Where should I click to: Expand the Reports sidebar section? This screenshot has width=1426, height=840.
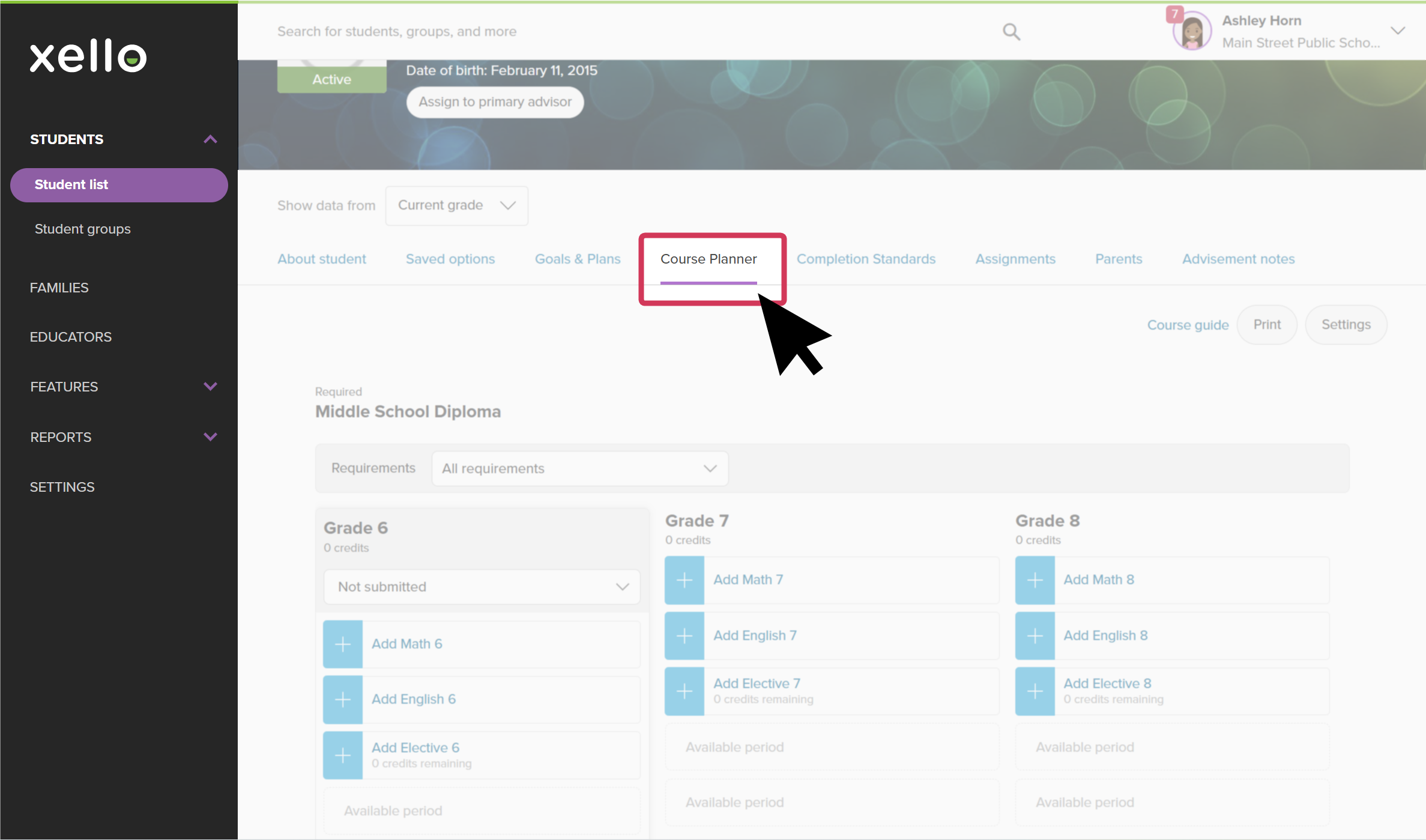pyautogui.click(x=210, y=437)
